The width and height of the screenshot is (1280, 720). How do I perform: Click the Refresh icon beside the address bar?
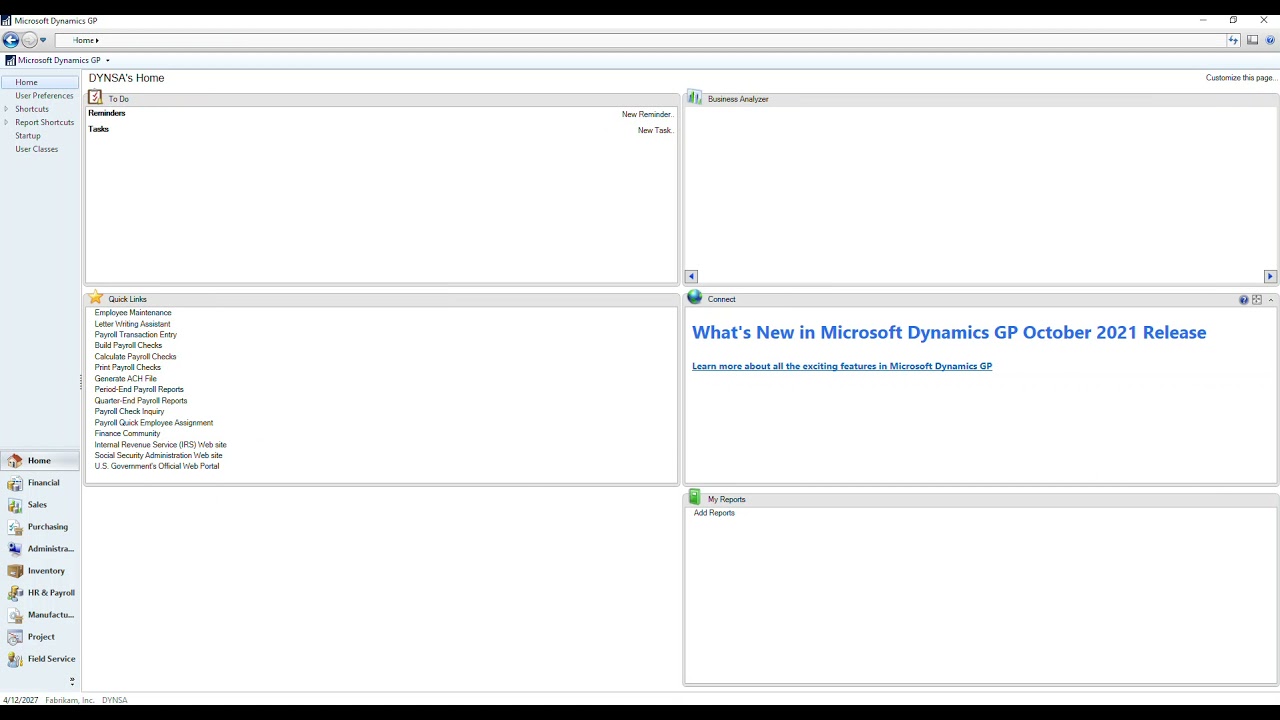tap(1233, 40)
